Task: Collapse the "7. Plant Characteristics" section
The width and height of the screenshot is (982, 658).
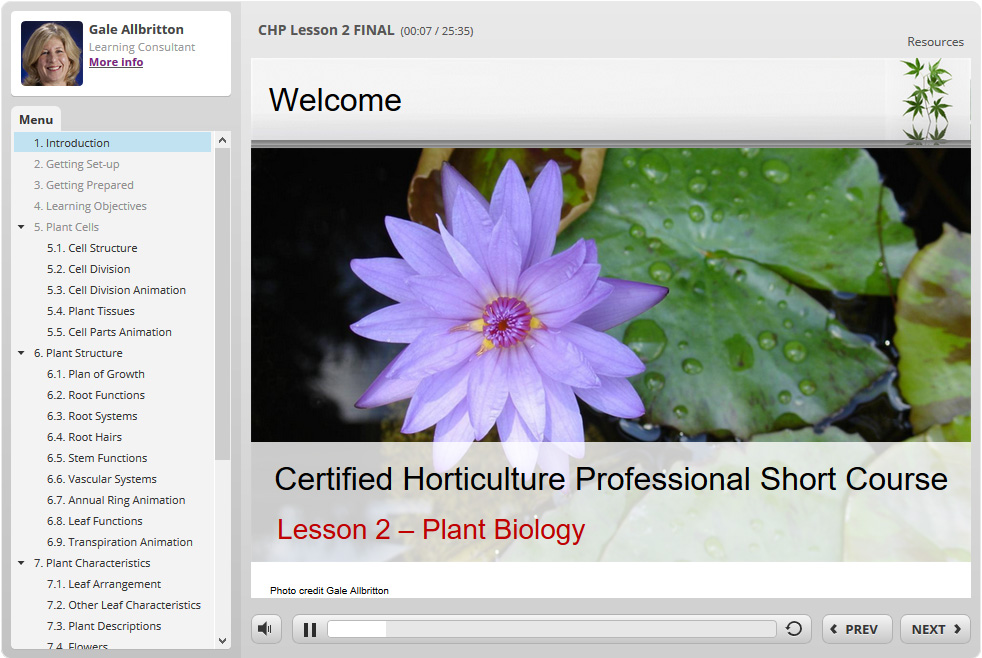Action: coord(22,562)
